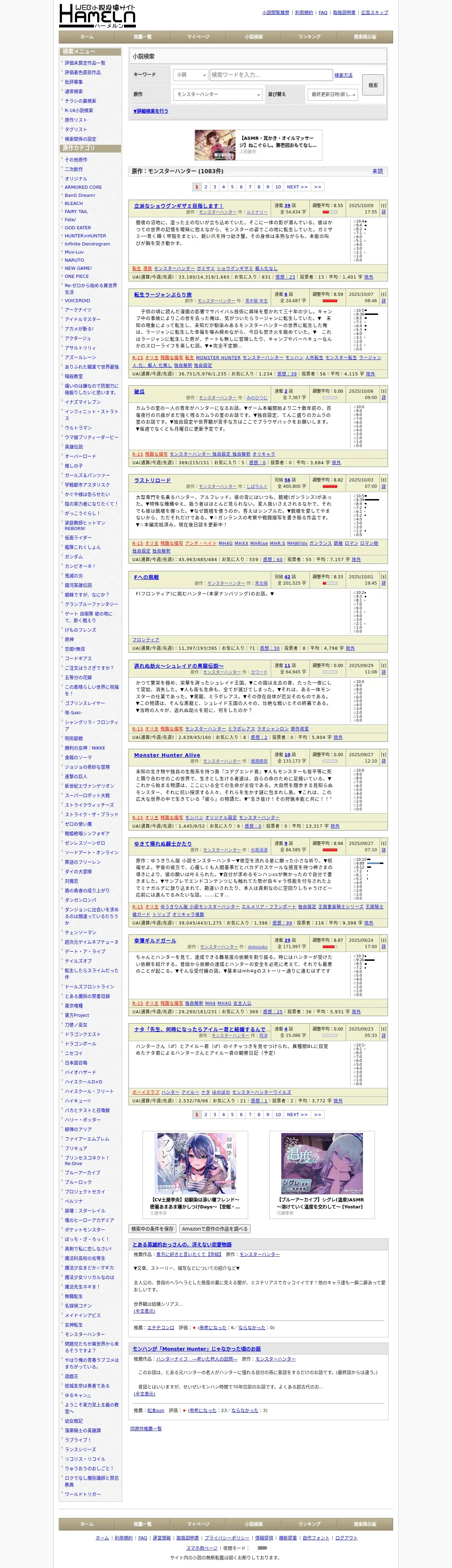452x1568 pixels.
Task: Open the 原作 dropdown showing モンスターハンター
Action: 218,94
